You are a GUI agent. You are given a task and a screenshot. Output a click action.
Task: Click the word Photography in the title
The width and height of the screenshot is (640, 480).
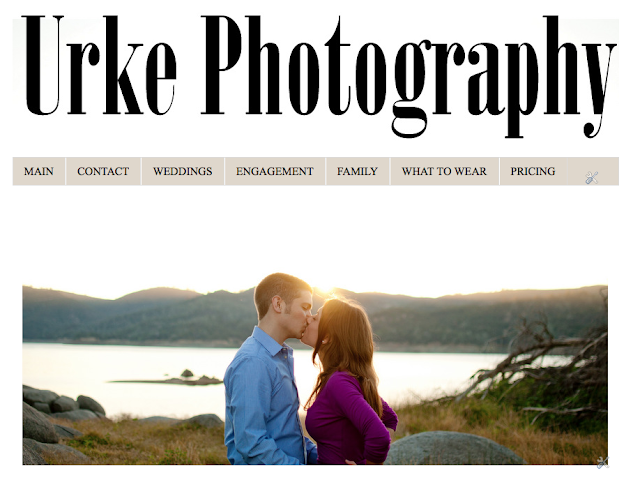click(x=409, y=76)
